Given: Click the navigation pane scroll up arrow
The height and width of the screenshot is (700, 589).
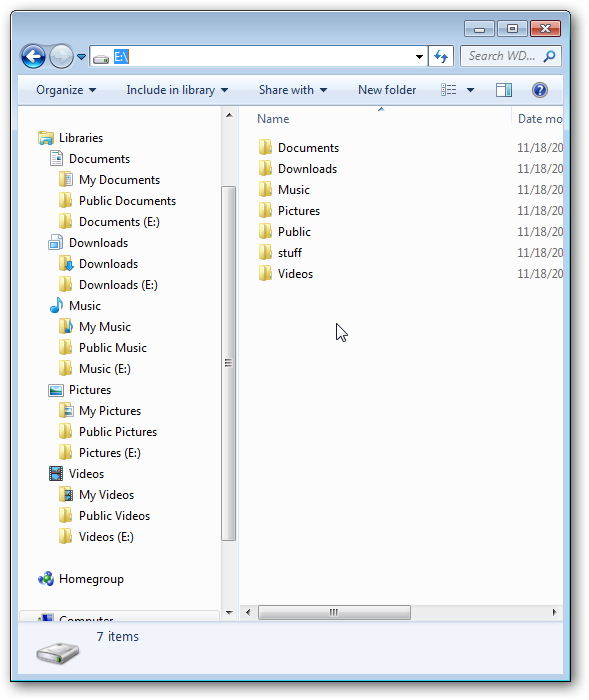Looking at the screenshot, I should [229, 115].
